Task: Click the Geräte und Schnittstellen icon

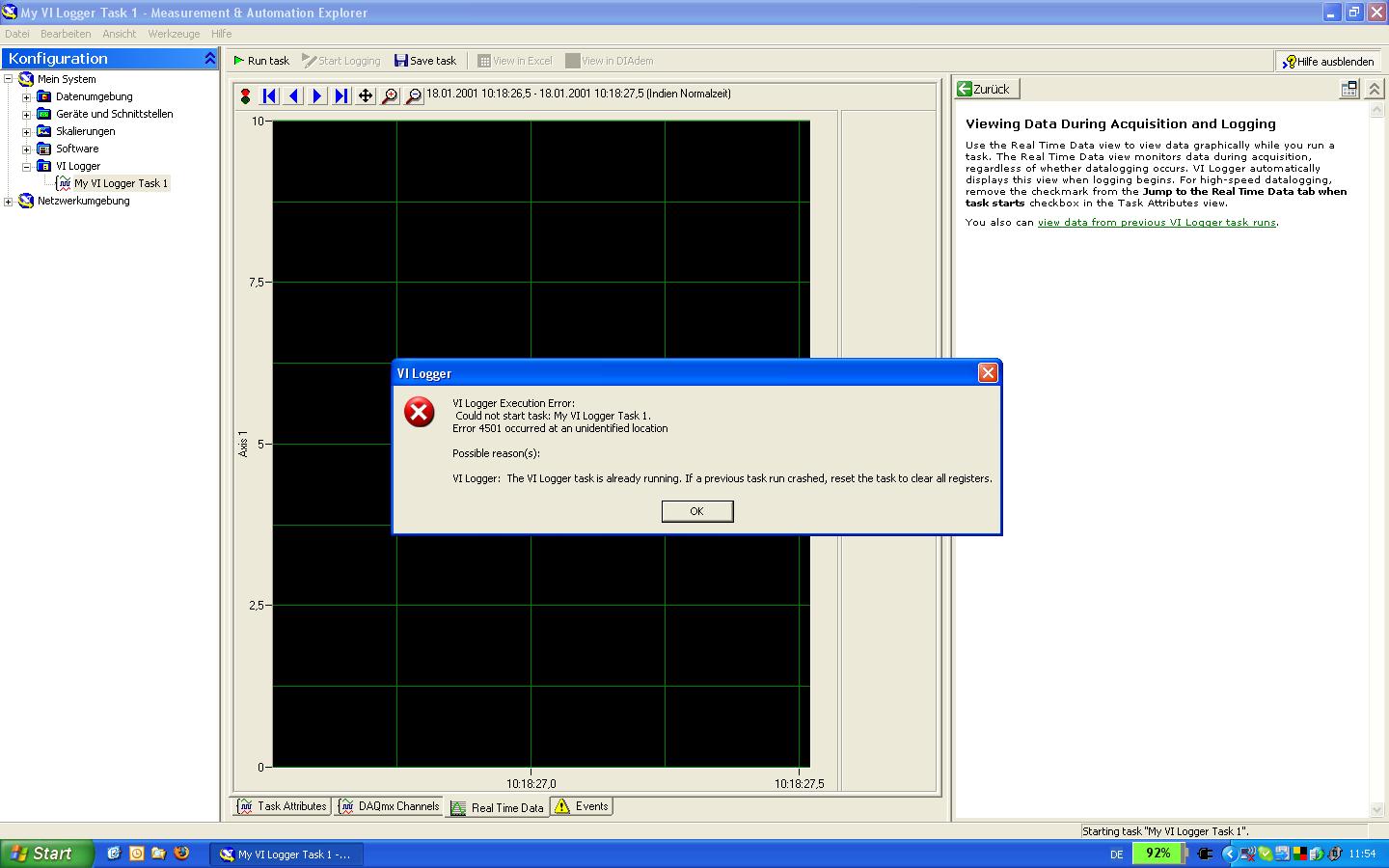Action: [x=43, y=114]
